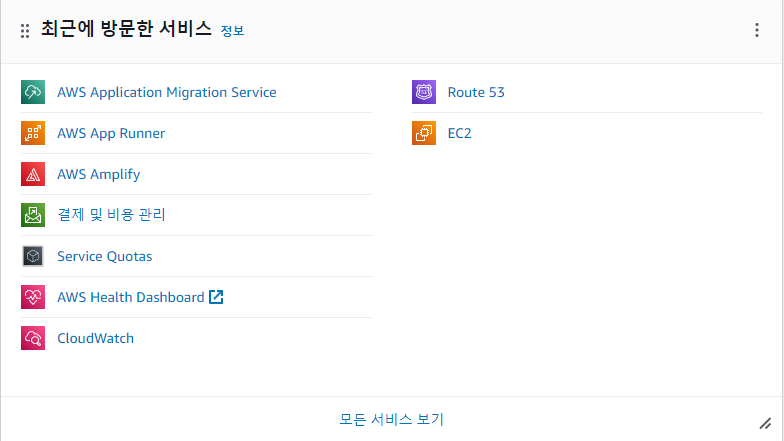Viewport: 784px width, 441px height.
Task: Click the green 결제 및 비용 관리 icon
Action: (x=33, y=215)
